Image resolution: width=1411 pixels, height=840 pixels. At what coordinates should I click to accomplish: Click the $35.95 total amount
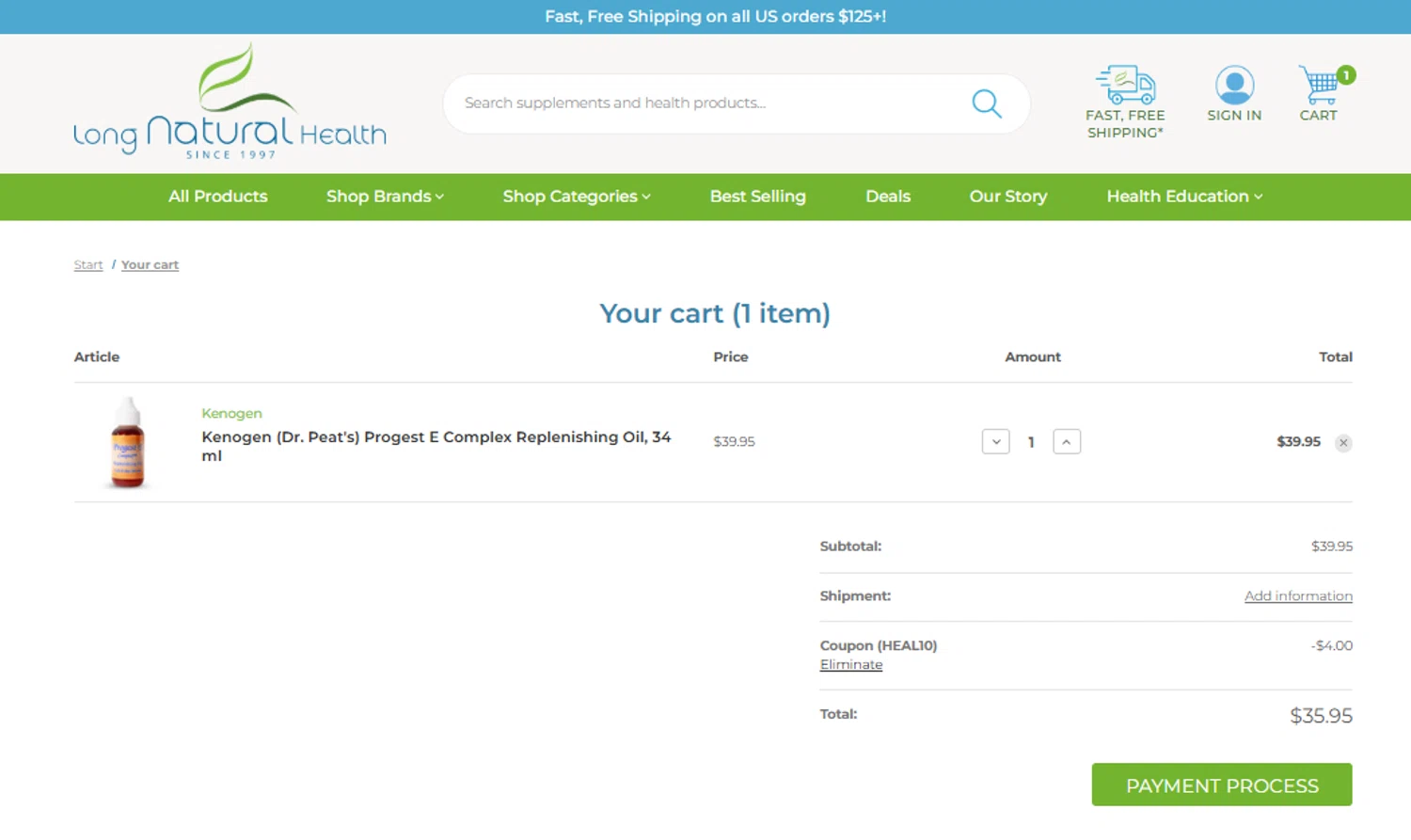[x=1321, y=716]
